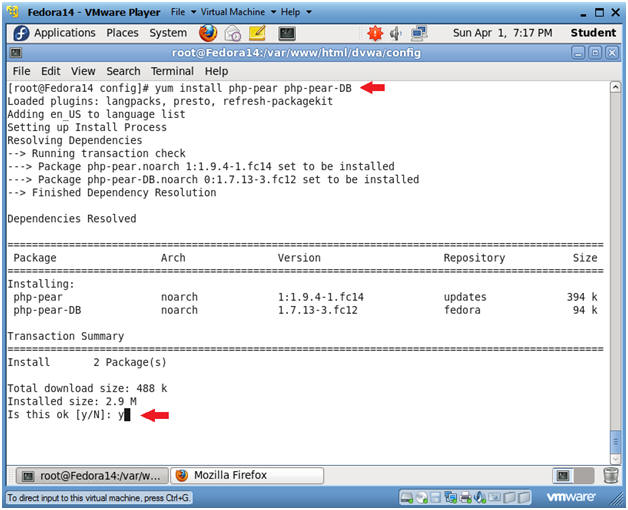Expand VMware Player File dropdown
Viewport: 628px width, 510px height.
(x=183, y=12)
